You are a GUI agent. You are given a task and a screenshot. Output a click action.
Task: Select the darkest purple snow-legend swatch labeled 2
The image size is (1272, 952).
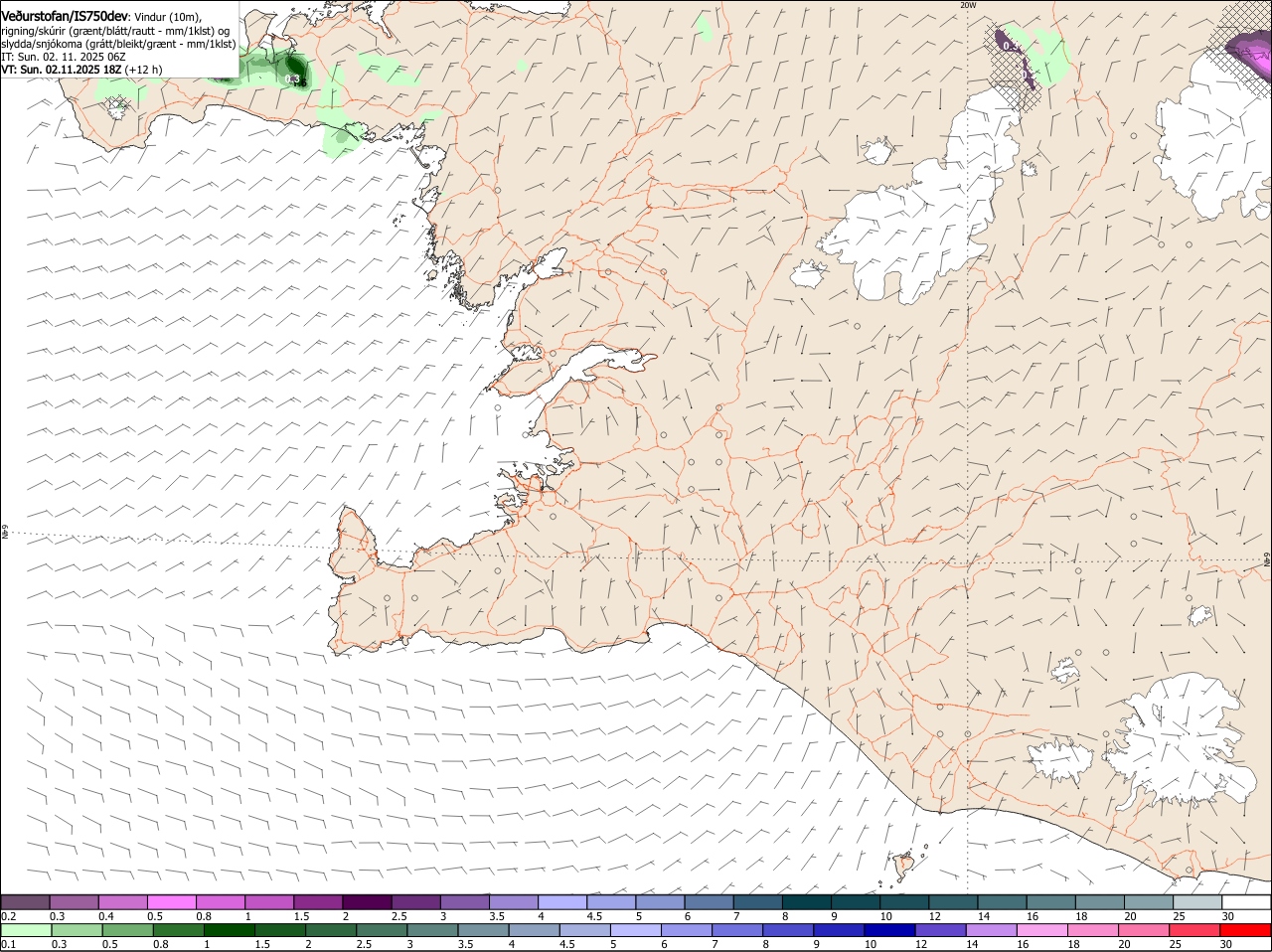click(x=366, y=902)
